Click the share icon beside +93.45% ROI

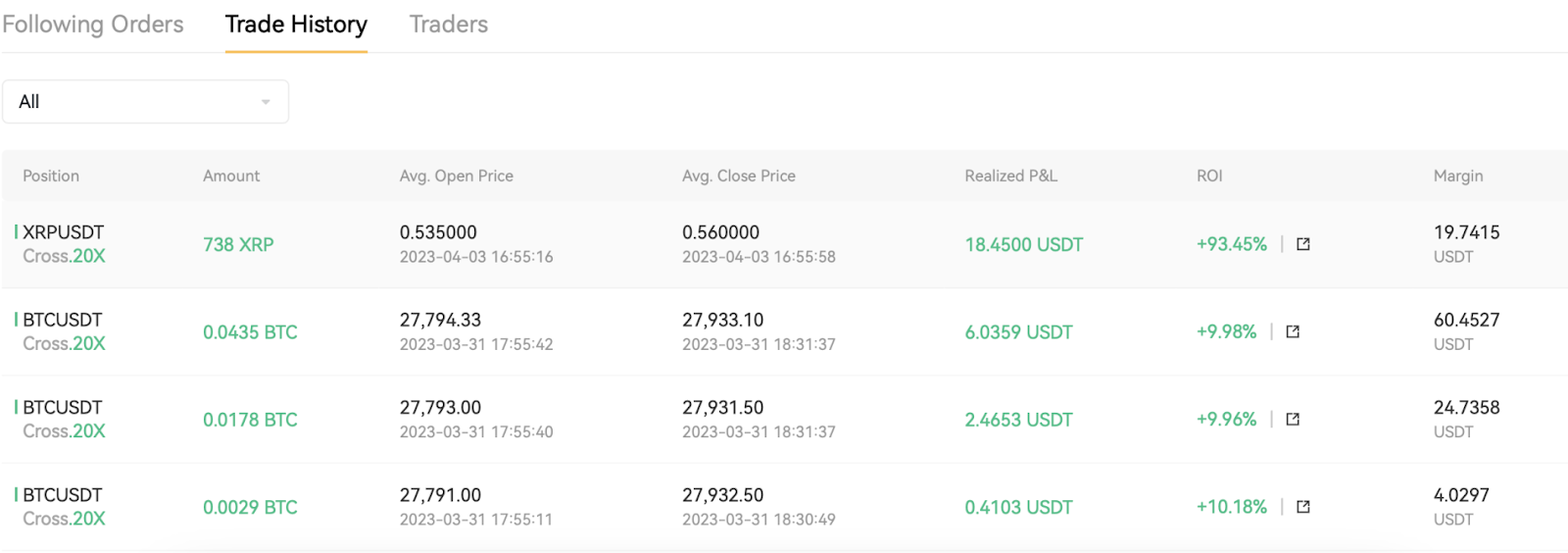1302,244
